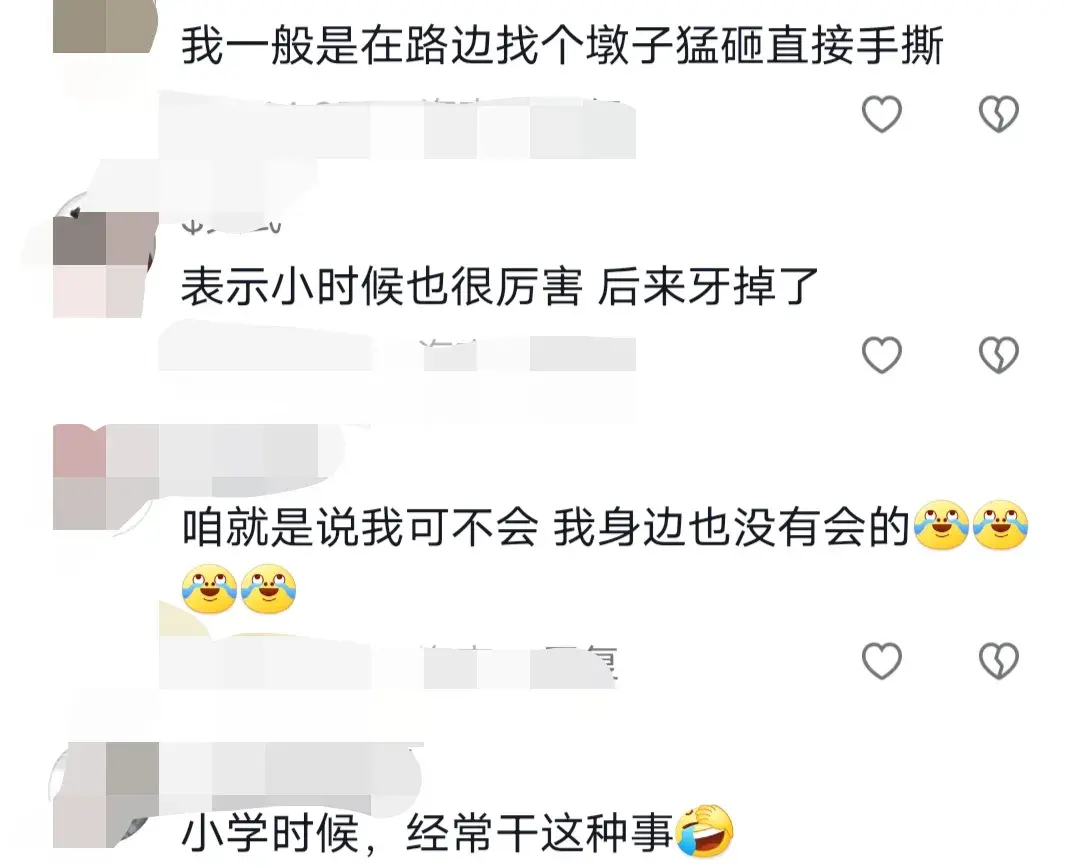This screenshot has width=1076, height=868.
Task: Tap broken heart on 我可不会 comment
Action: pyautogui.click(x=998, y=660)
